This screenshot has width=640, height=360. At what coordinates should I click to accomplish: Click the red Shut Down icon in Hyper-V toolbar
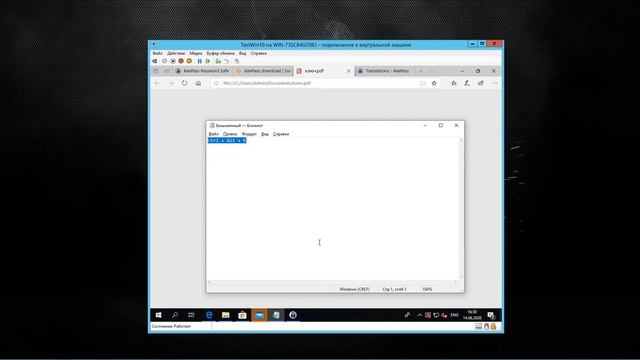click(181, 61)
